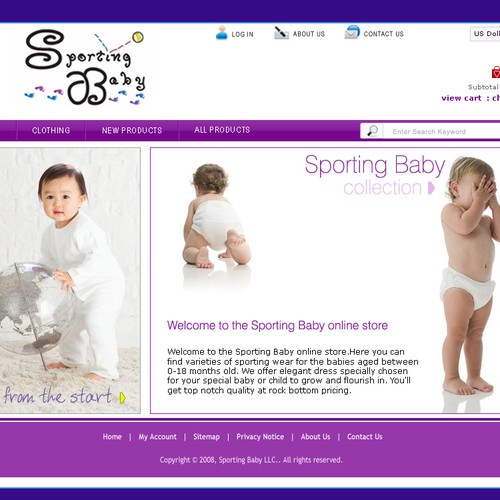Click the collection arrow icon
This screenshot has height=500, width=500.
431,188
